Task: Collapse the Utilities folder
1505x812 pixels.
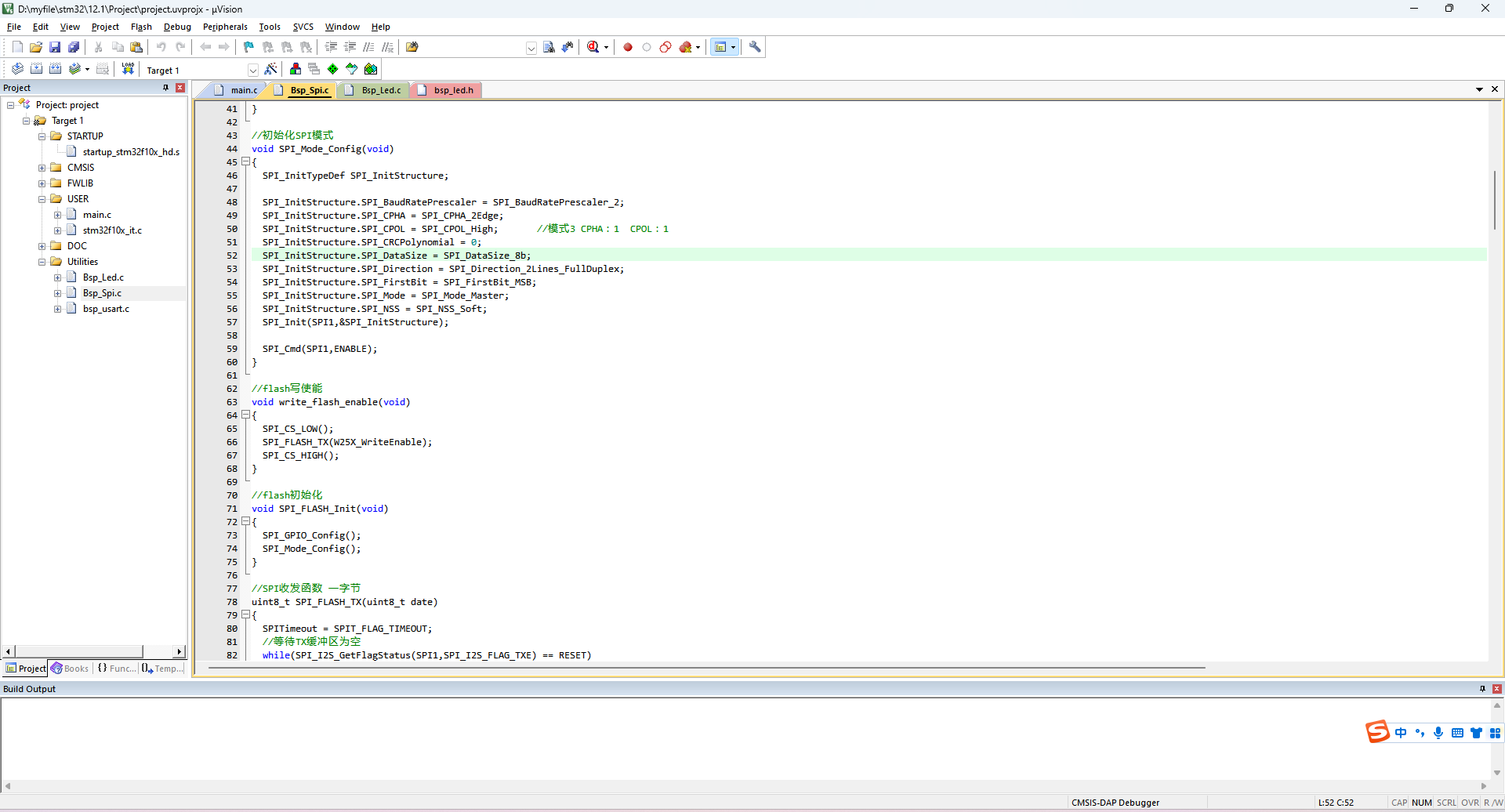Action: (42, 262)
